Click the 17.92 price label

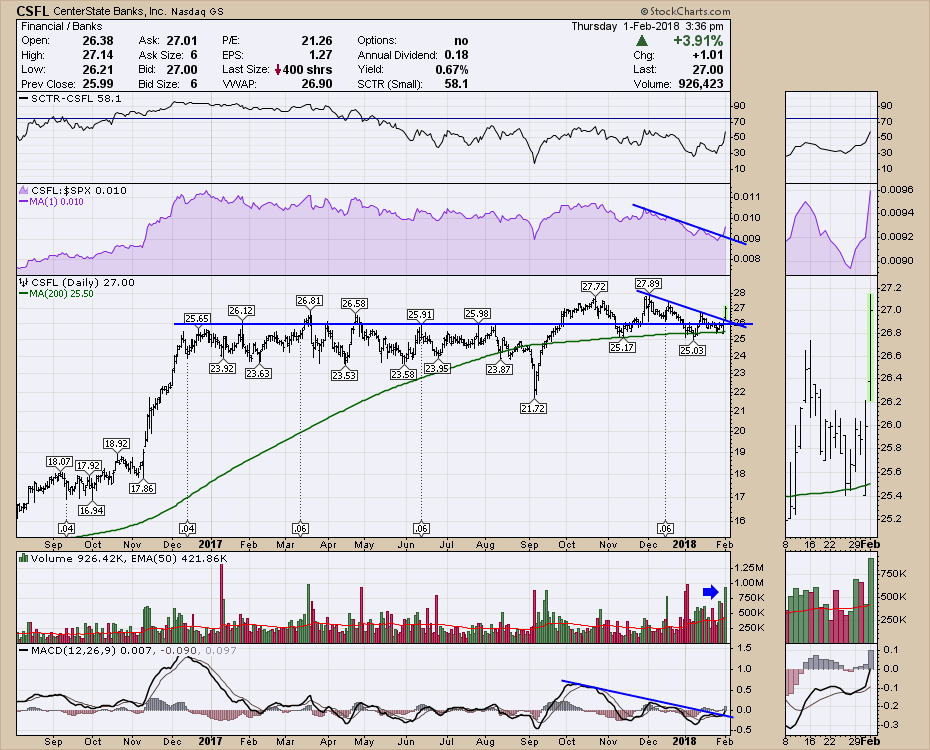point(88,465)
